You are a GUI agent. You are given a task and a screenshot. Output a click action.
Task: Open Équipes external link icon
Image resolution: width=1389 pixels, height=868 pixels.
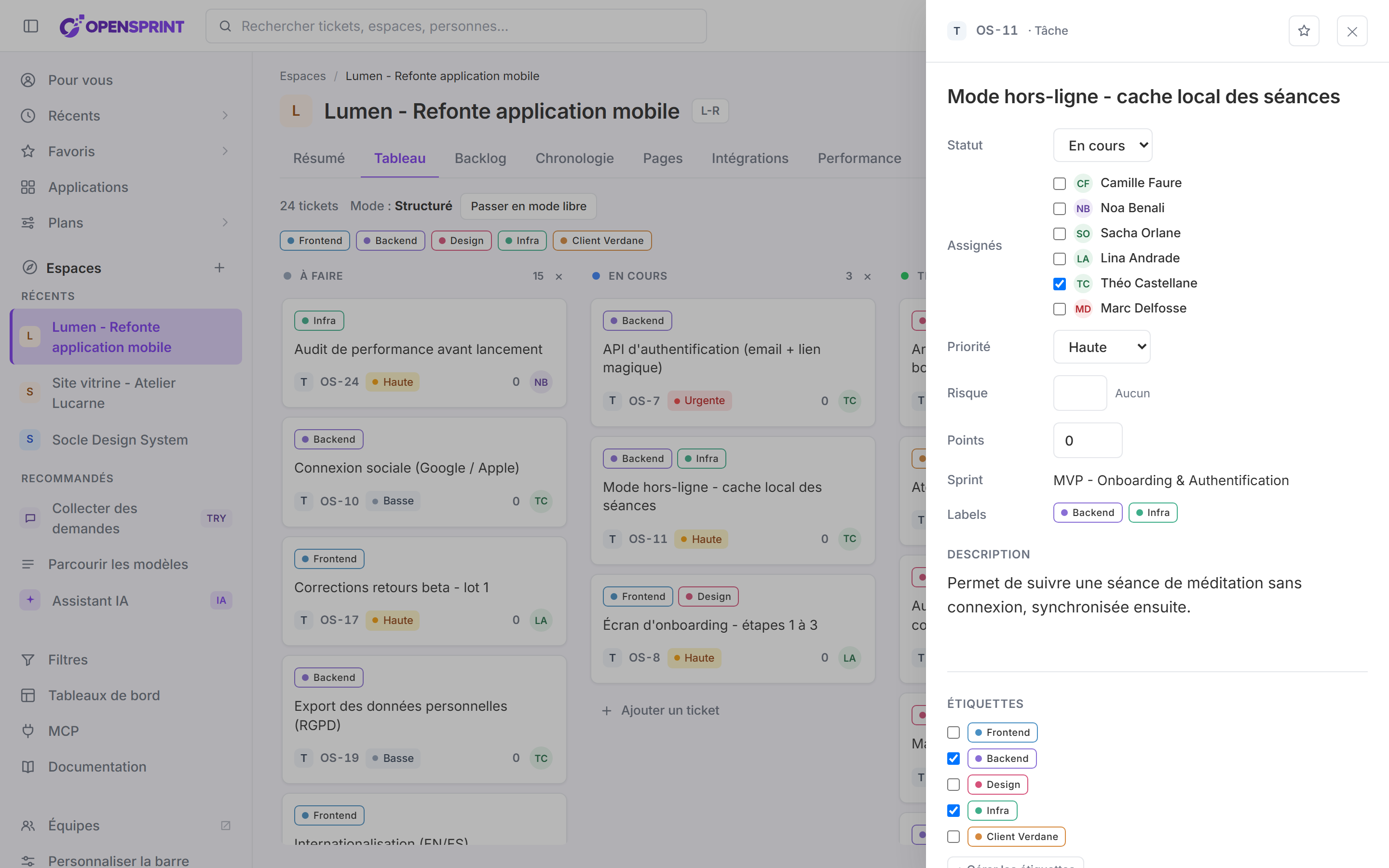point(226,826)
